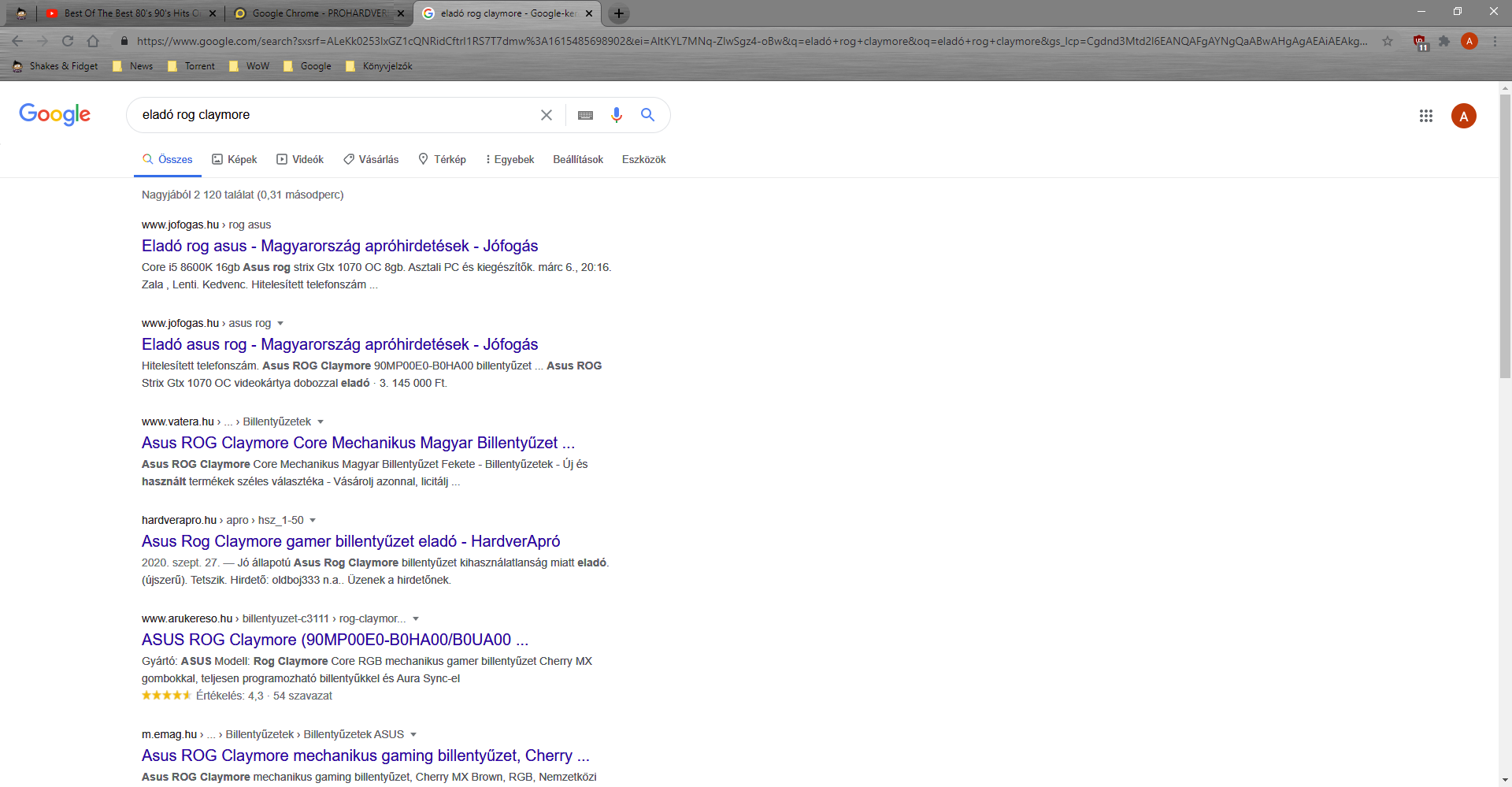Expand the Egyebek menu

click(510, 159)
